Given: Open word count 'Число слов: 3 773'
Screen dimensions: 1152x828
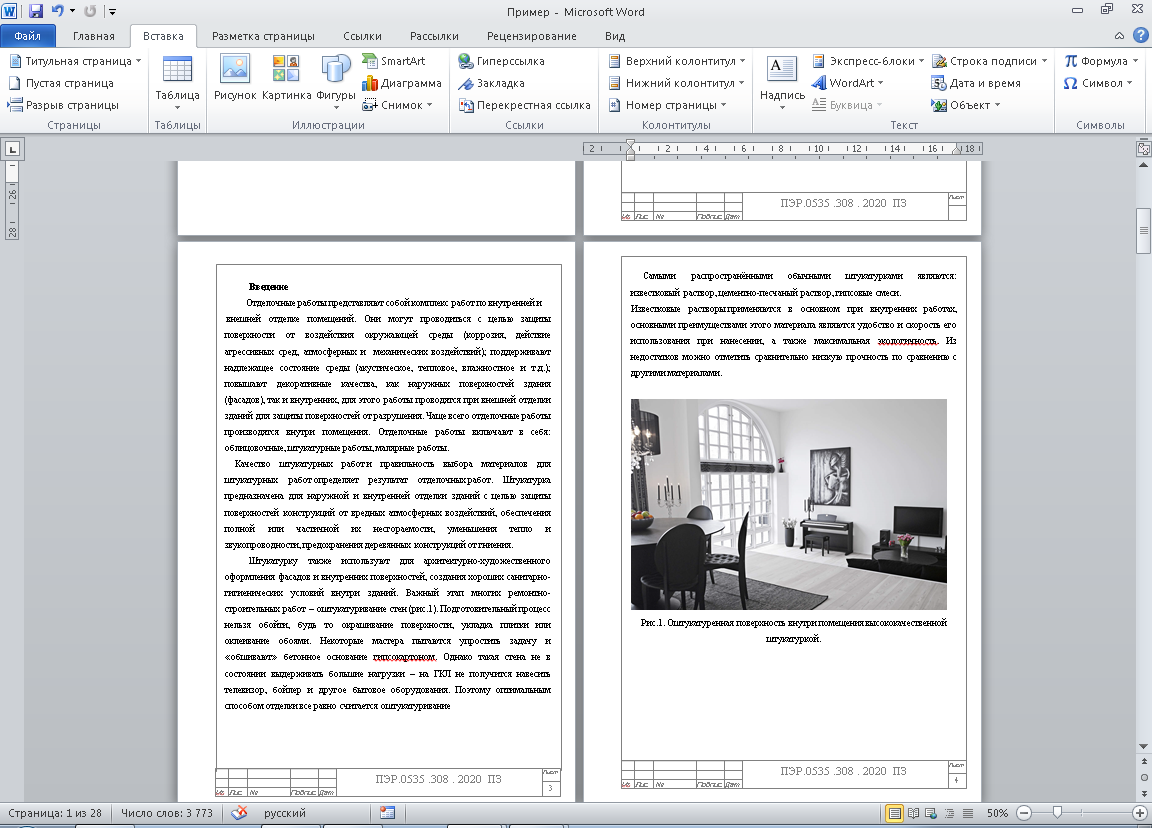Looking at the screenshot, I should coord(167,813).
